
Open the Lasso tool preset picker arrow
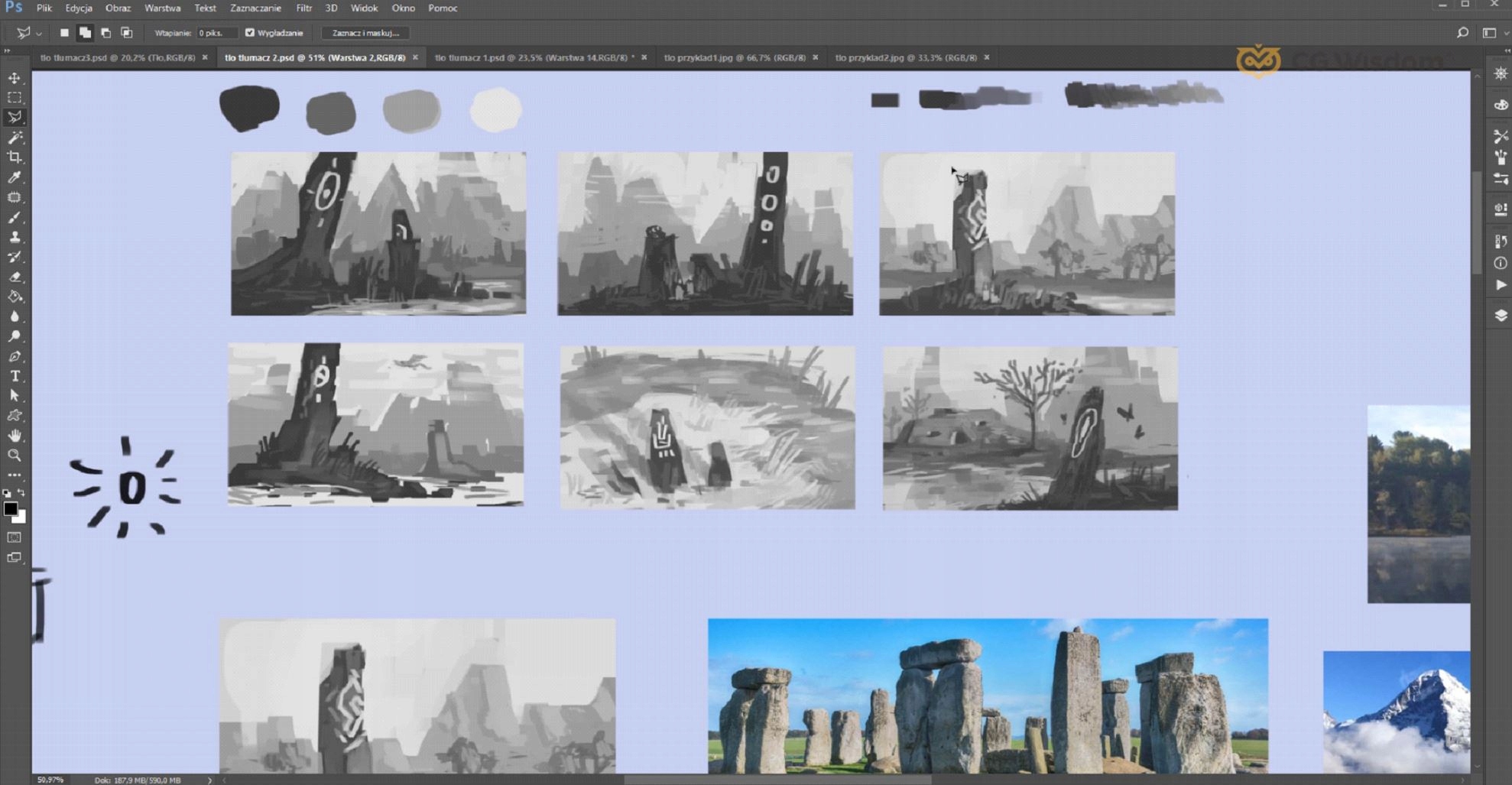click(x=39, y=34)
